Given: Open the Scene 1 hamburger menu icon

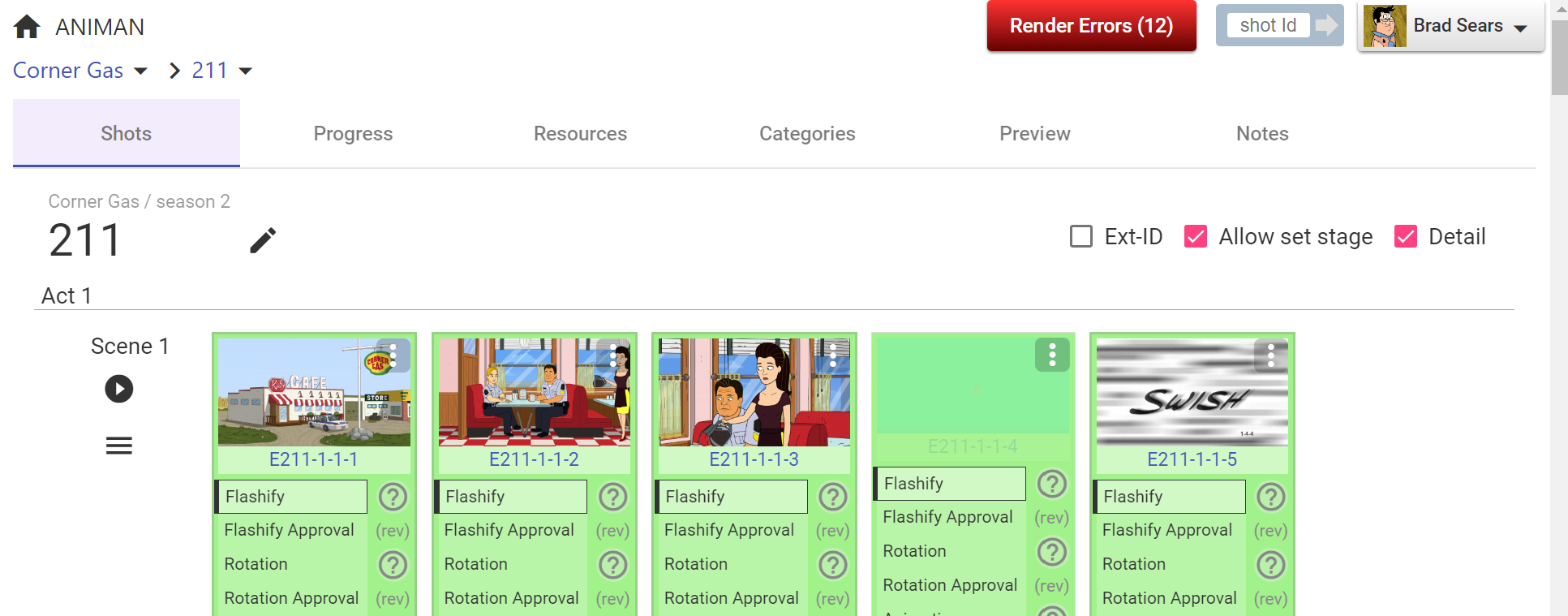Looking at the screenshot, I should click(119, 446).
